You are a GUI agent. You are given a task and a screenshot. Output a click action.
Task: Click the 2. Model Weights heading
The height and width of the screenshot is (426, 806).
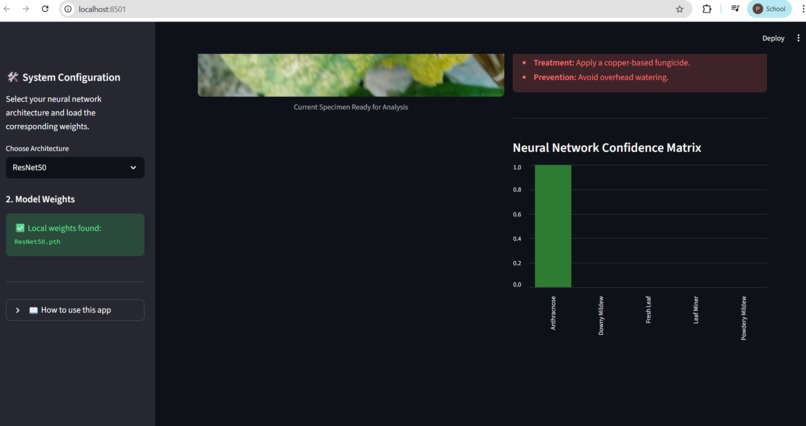point(40,199)
